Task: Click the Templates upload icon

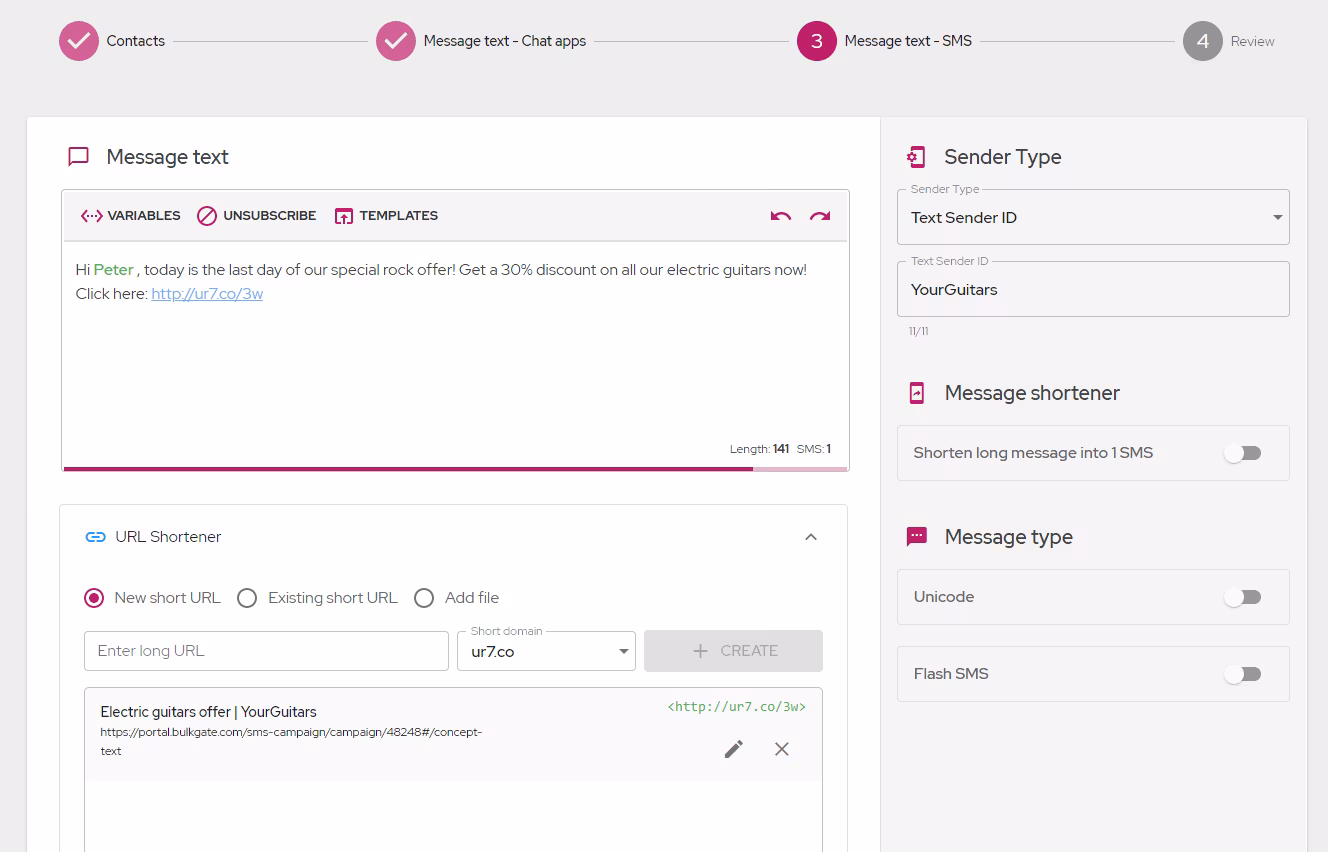Action: [344, 216]
